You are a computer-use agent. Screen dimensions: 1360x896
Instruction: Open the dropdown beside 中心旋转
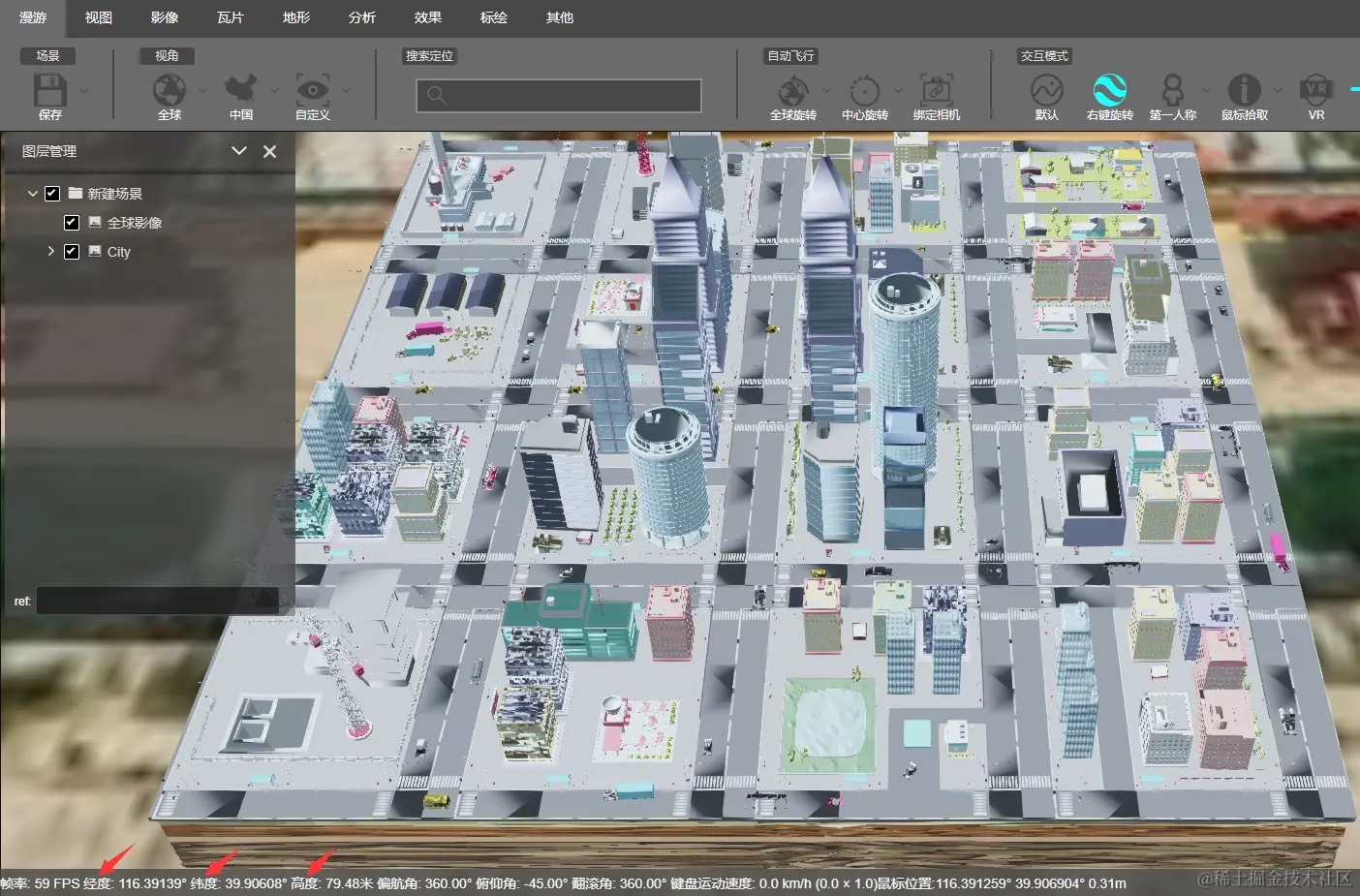(898, 90)
